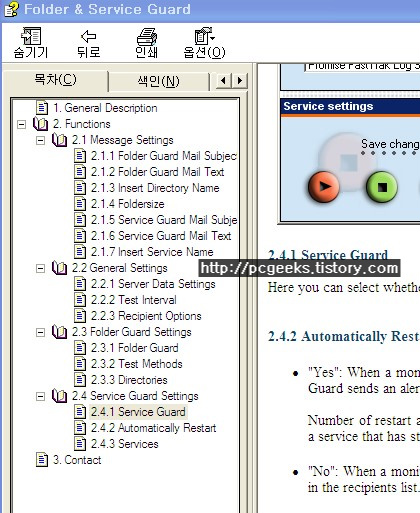Click page icon beside 2.2.1 Server Data Settings

pyautogui.click(x=80, y=284)
